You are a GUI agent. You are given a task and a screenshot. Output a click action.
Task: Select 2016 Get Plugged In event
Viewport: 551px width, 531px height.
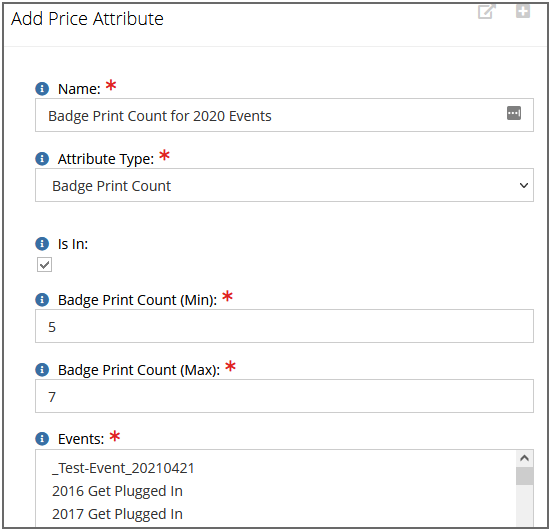[117, 491]
